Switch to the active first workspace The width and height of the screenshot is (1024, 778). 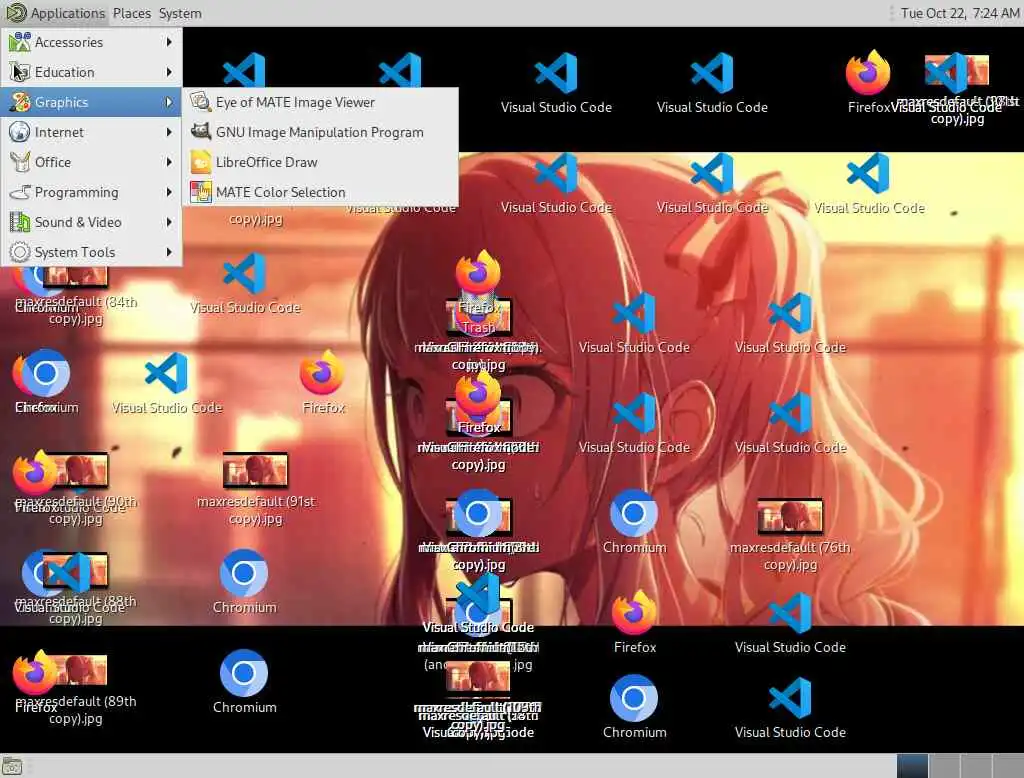tap(912, 766)
